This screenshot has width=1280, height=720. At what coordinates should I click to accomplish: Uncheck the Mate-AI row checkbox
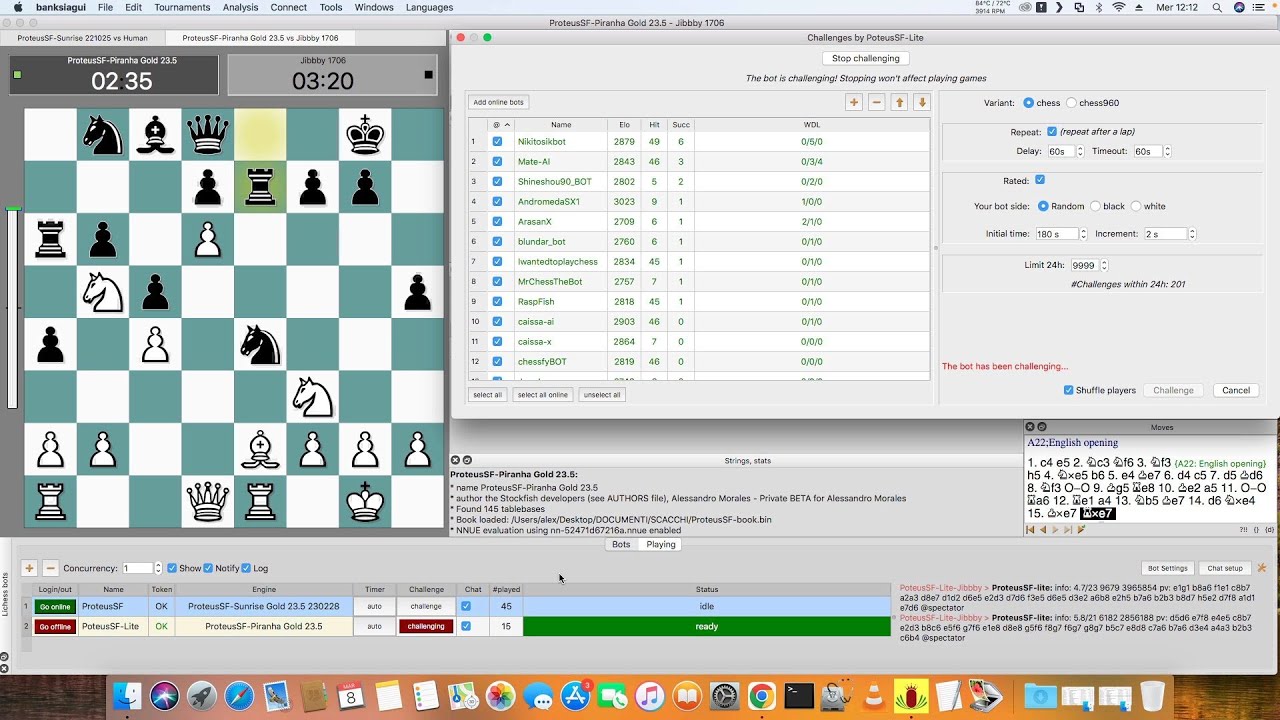click(497, 162)
